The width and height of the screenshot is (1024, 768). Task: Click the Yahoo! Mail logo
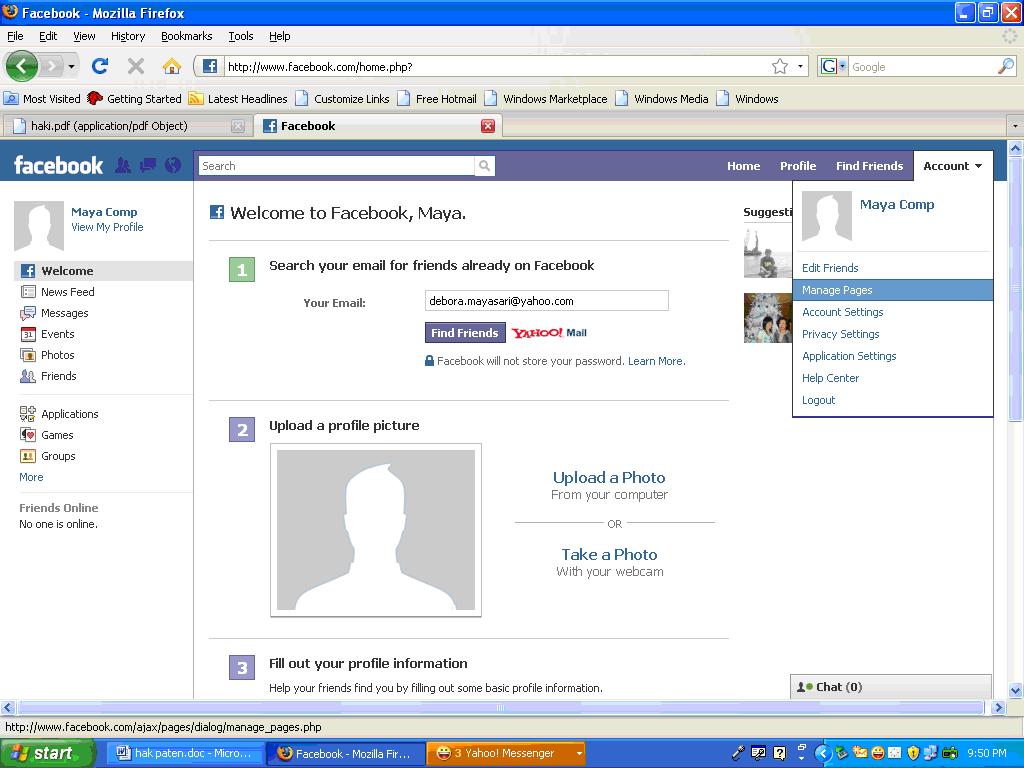pos(549,333)
